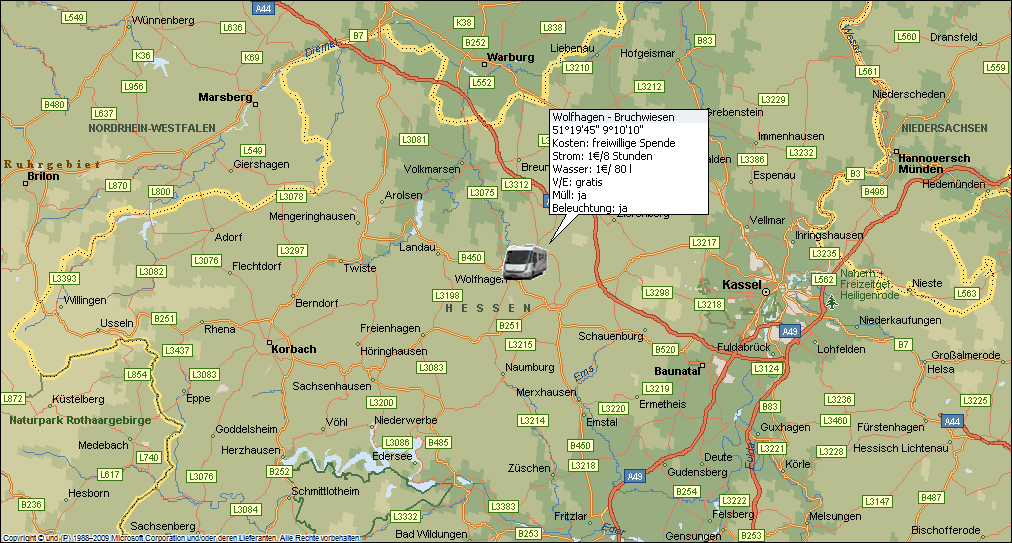Click the L3217 road shield
The image size is (1012, 543).
click(x=704, y=243)
